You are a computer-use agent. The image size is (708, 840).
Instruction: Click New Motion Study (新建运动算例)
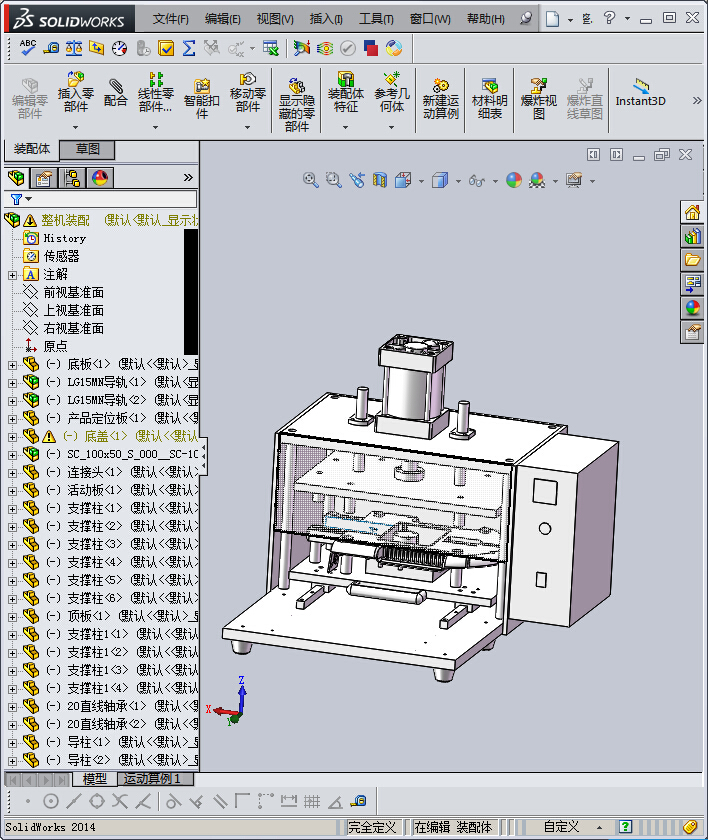click(x=441, y=99)
